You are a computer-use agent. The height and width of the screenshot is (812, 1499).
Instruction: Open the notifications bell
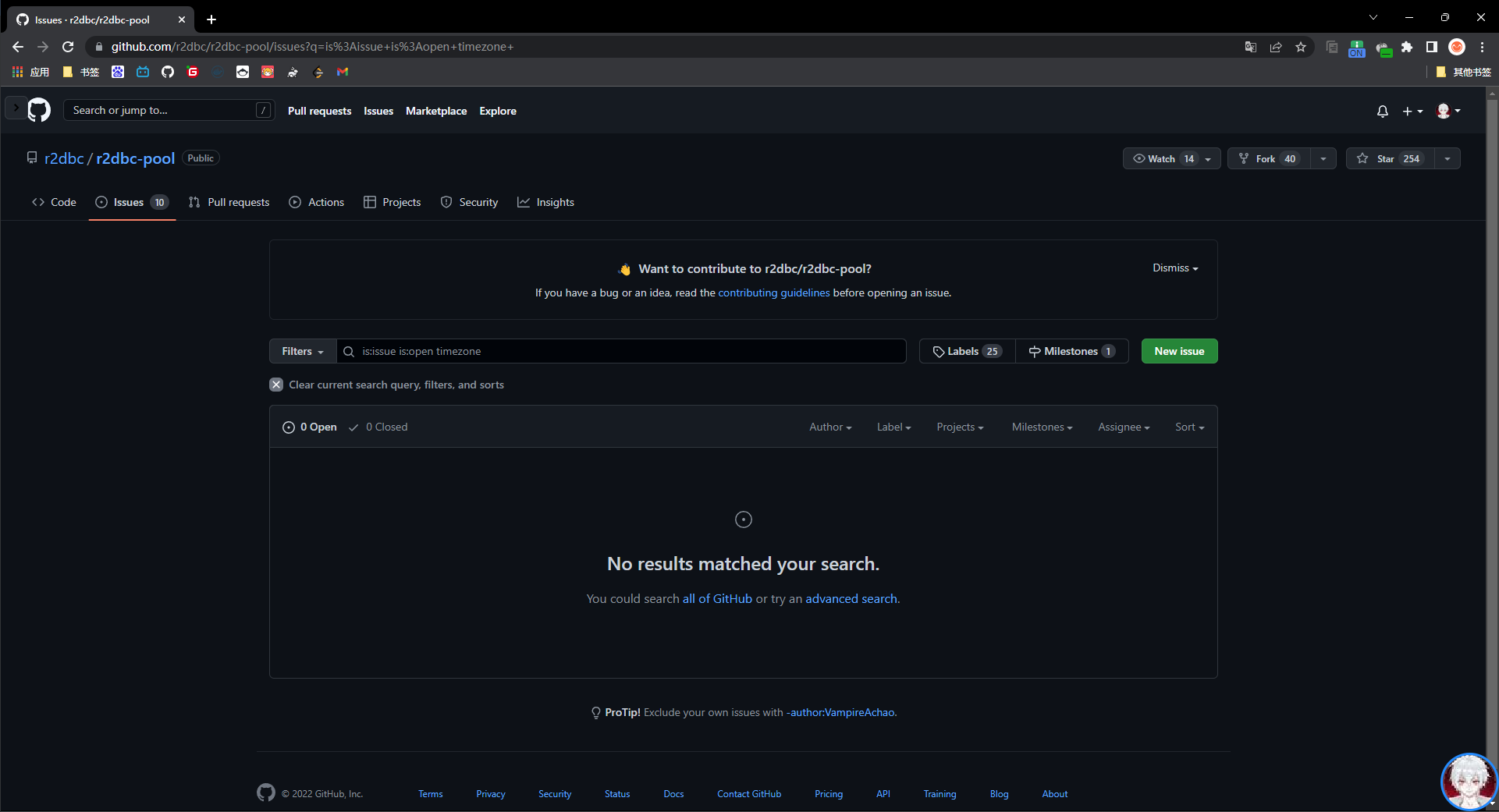[x=1382, y=112]
